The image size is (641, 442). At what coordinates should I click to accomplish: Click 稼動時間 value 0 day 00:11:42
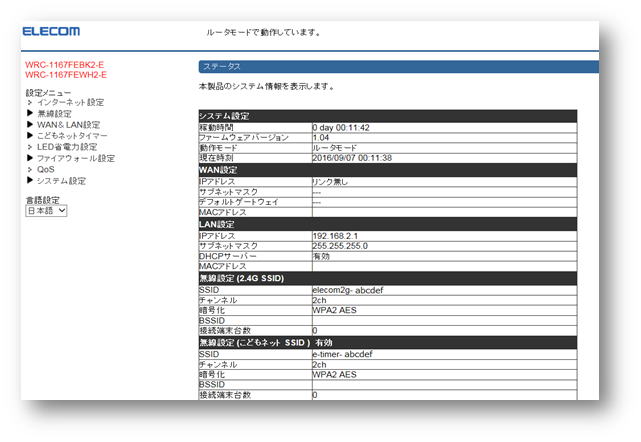click(x=341, y=128)
